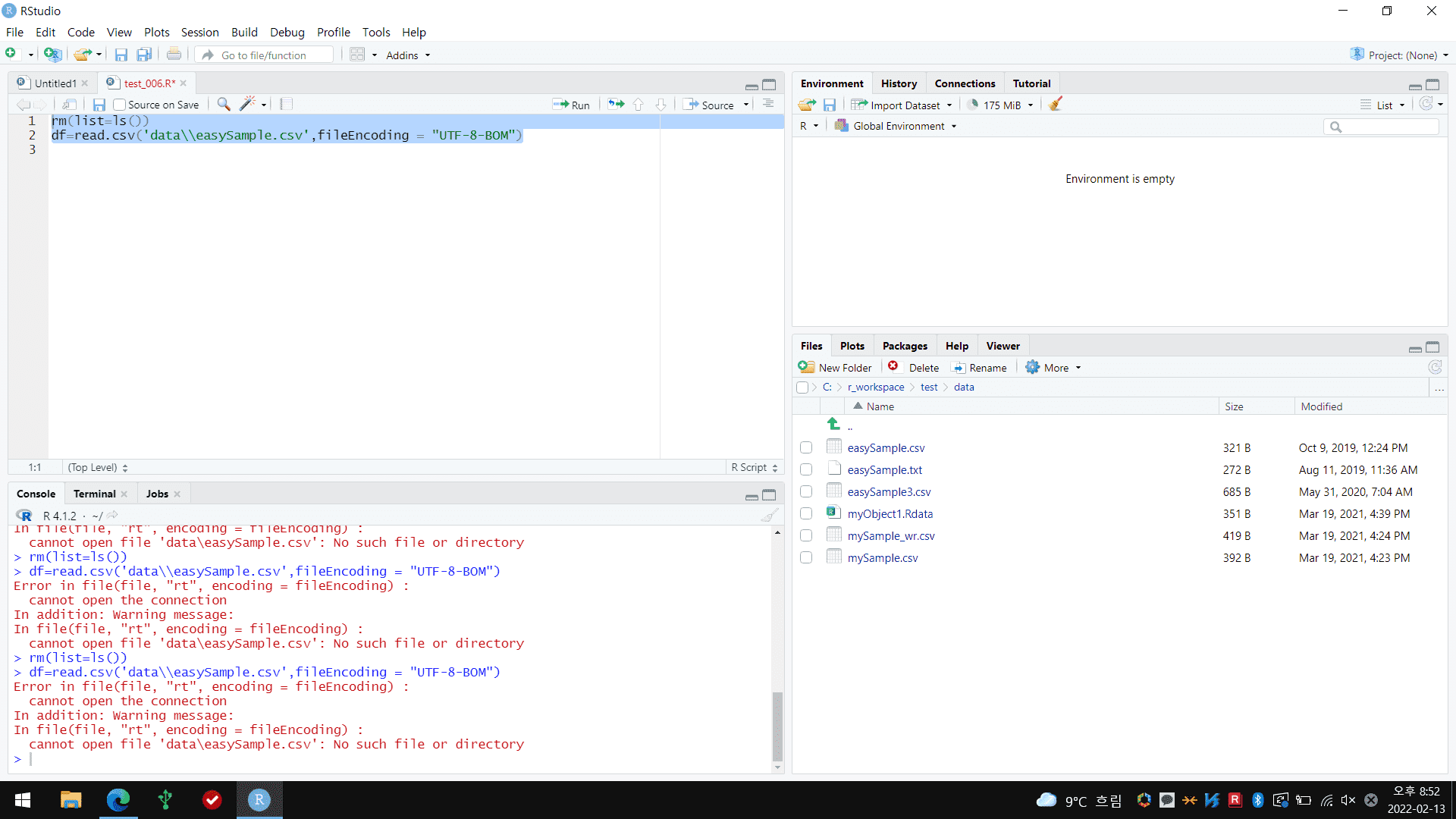Switch to the Terminal tab
Screen dimensions: 1456x819
(95, 494)
